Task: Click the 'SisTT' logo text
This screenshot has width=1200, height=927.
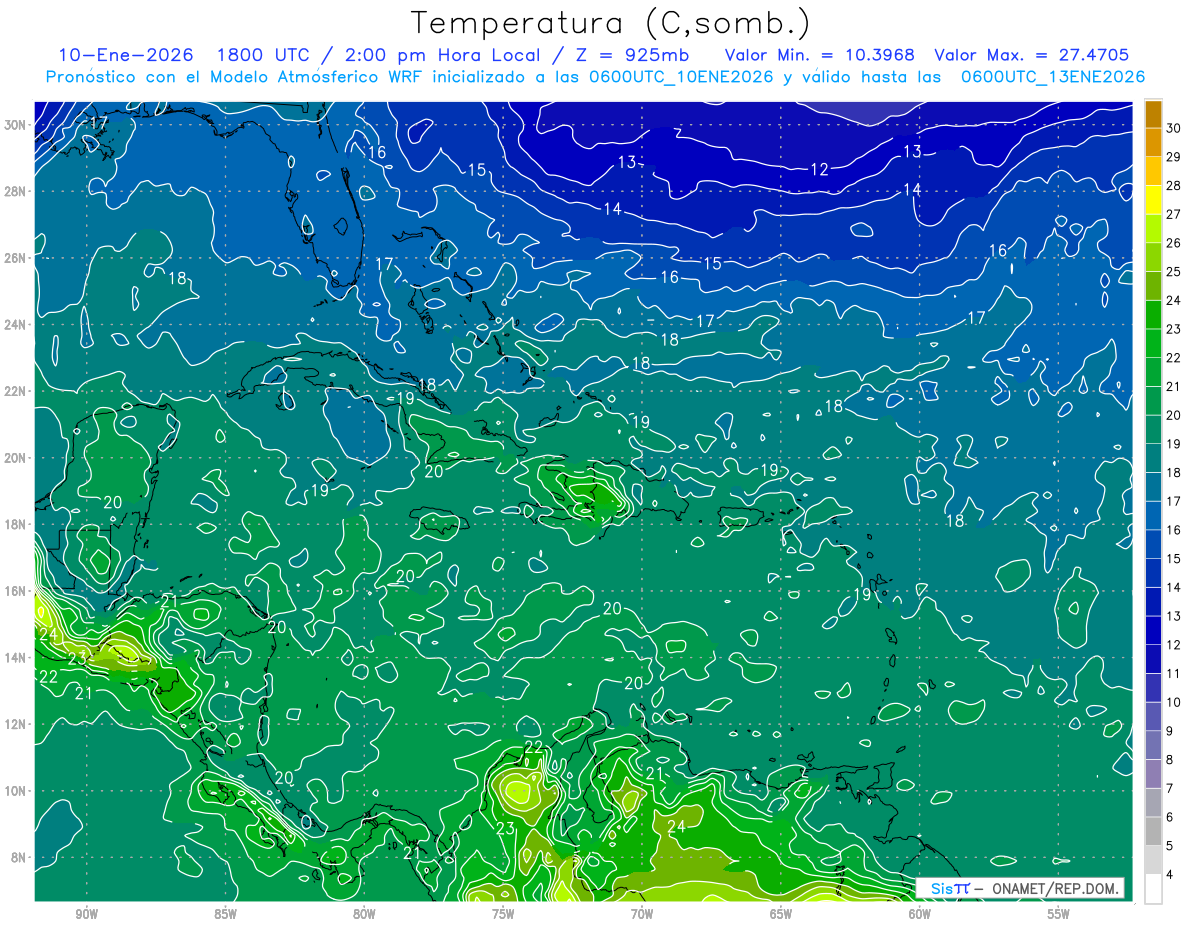Action: [949, 888]
